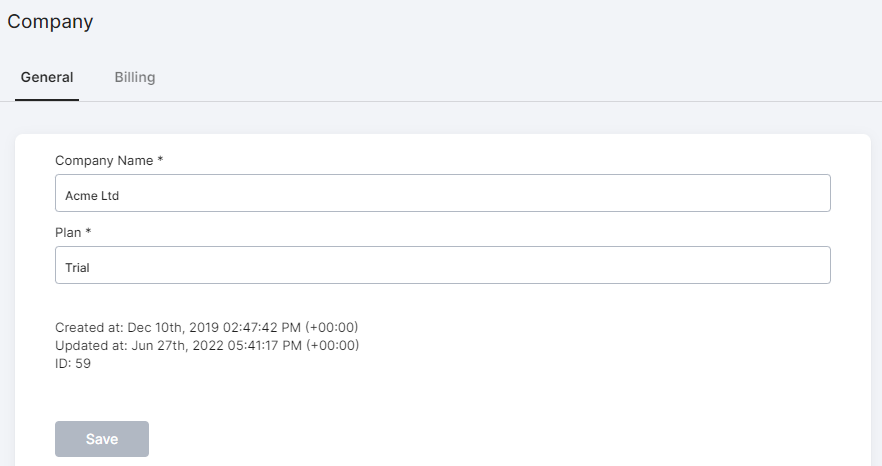Click the active underline beneath General
Image resolution: width=882 pixels, height=466 pixels.
47,100
